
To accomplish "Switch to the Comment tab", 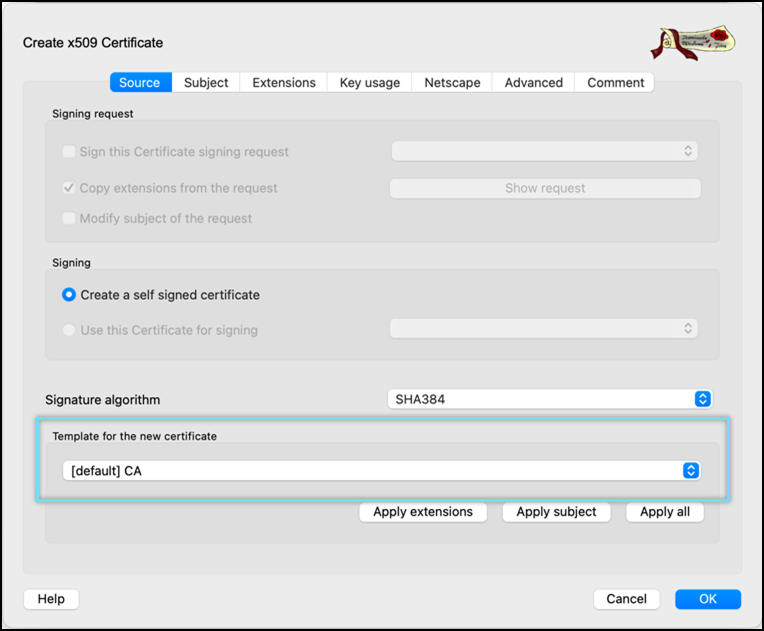I will (x=616, y=83).
